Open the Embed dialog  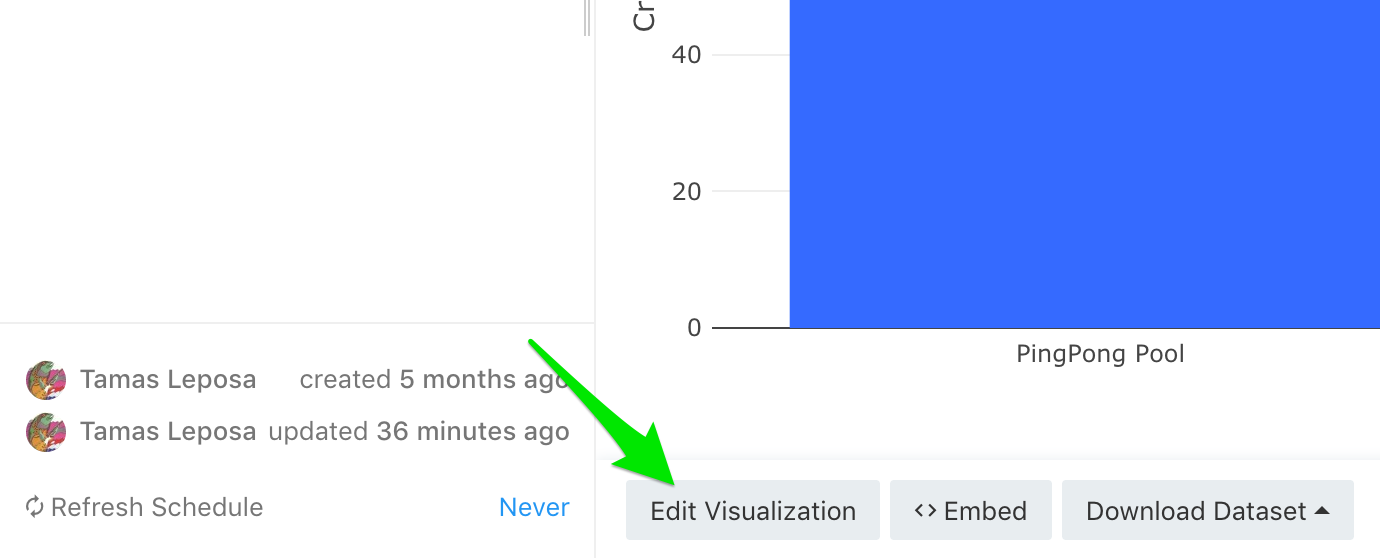tap(971, 510)
